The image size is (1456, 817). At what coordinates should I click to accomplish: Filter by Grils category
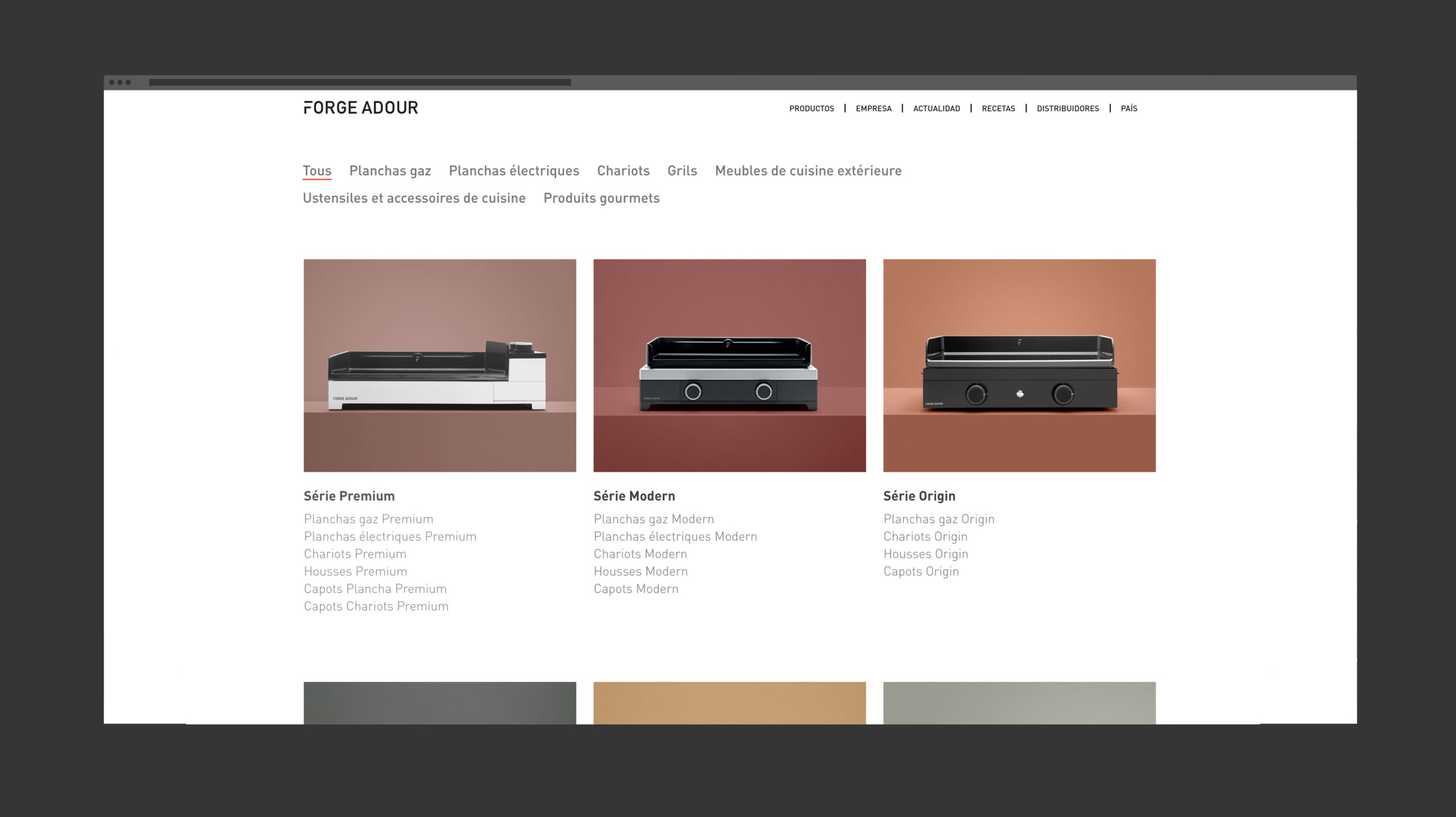682,171
